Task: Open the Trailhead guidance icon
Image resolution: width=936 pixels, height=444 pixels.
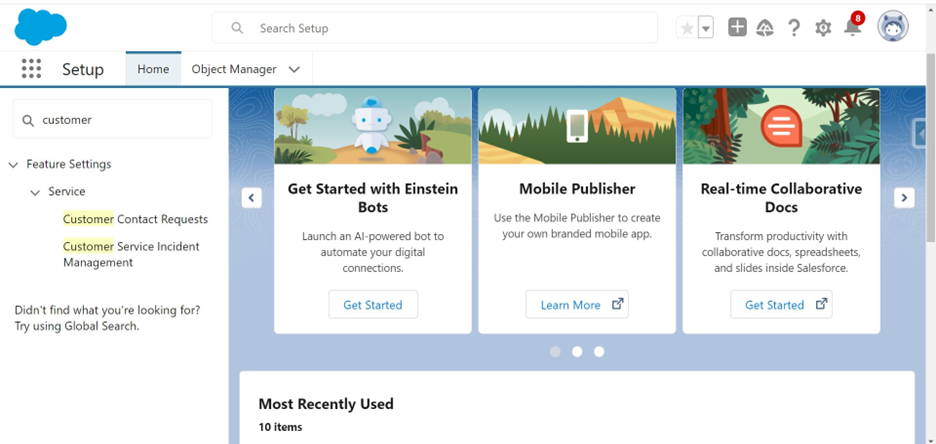Action: (x=765, y=27)
